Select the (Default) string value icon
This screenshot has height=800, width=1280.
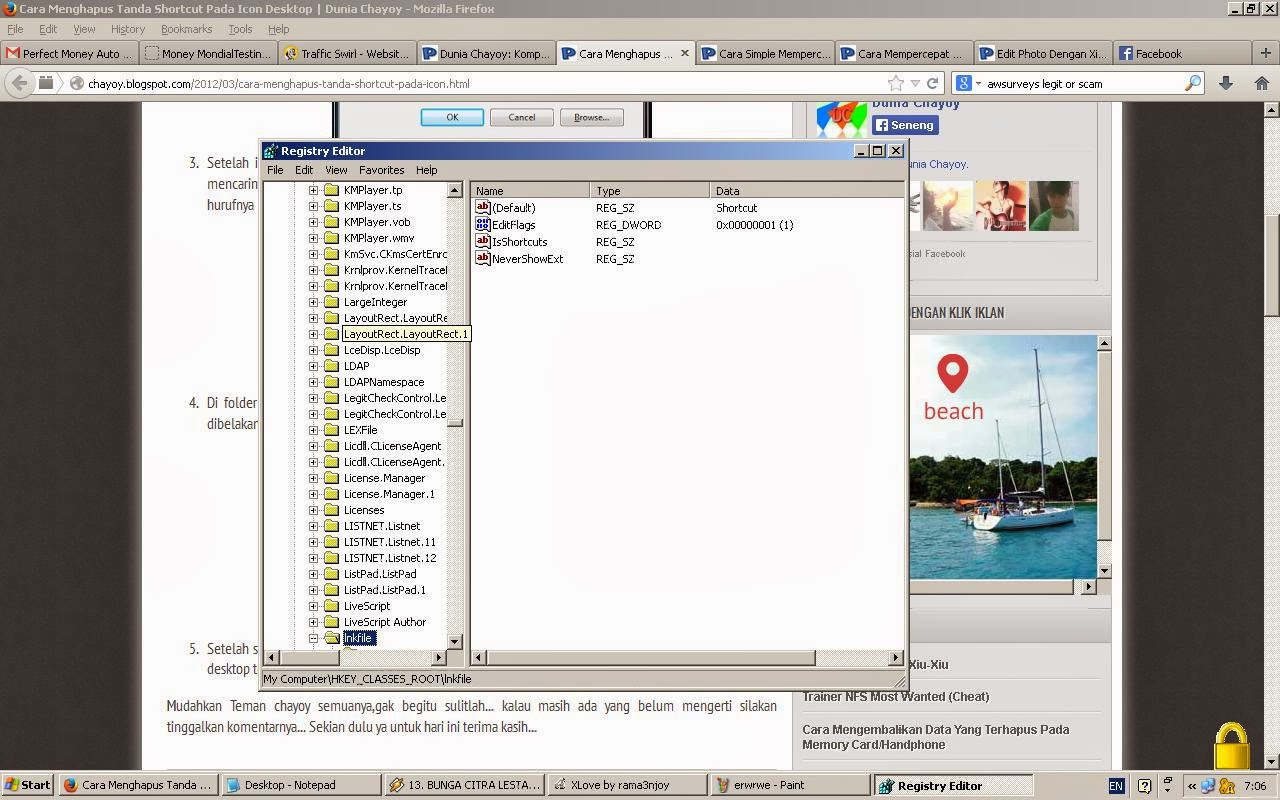(x=483, y=207)
